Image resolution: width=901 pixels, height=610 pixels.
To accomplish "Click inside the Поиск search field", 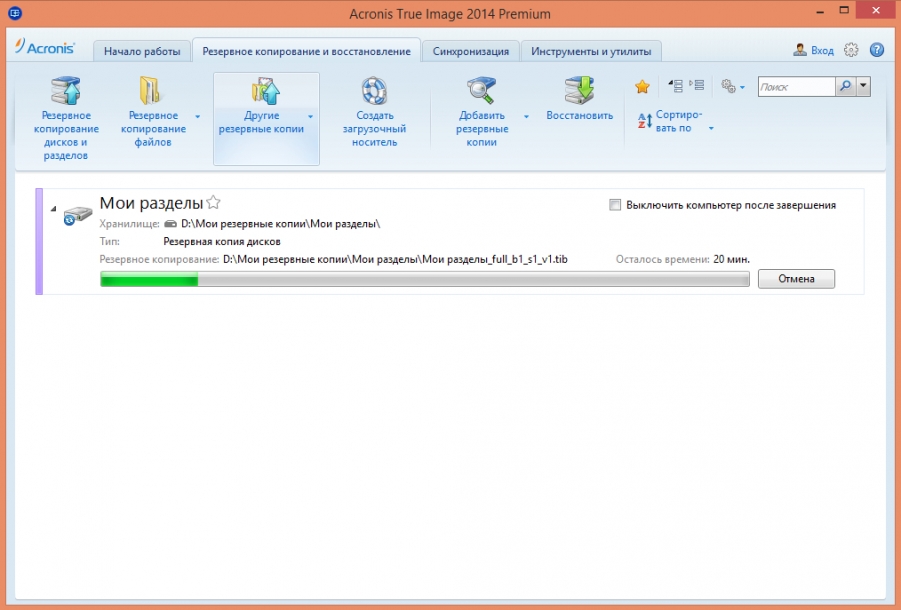I will point(795,87).
